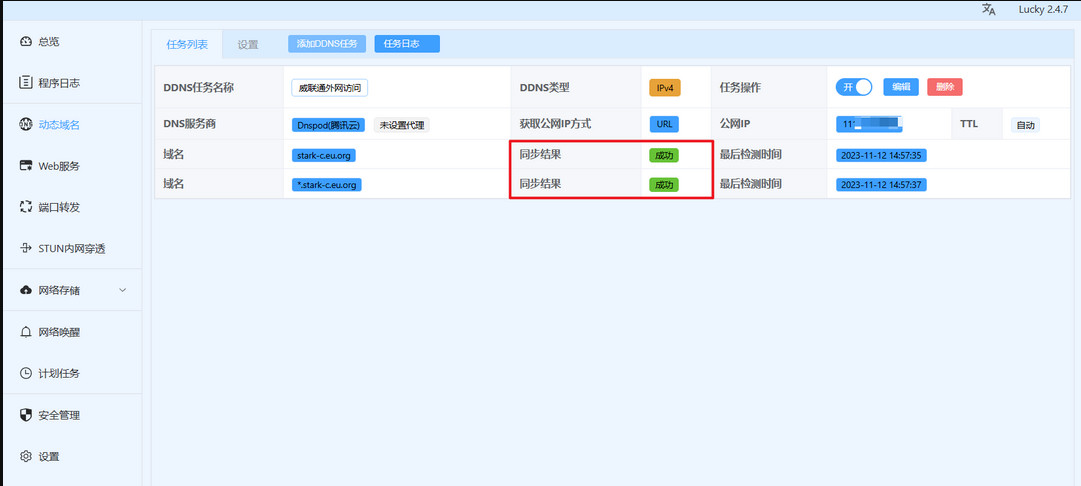Click the Web服务 sidebar icon
Image resolution: width=1081 pixels, height=486 pixels.
26,166
